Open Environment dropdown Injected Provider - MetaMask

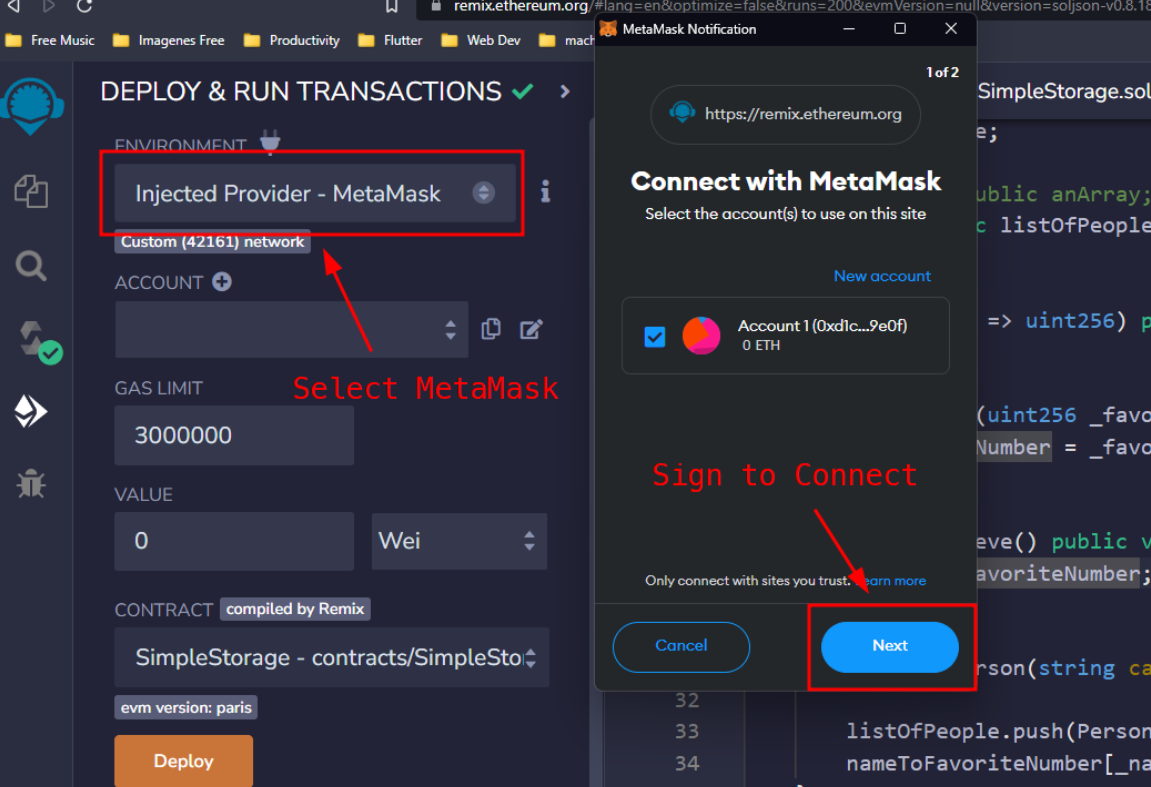[315, 193]
